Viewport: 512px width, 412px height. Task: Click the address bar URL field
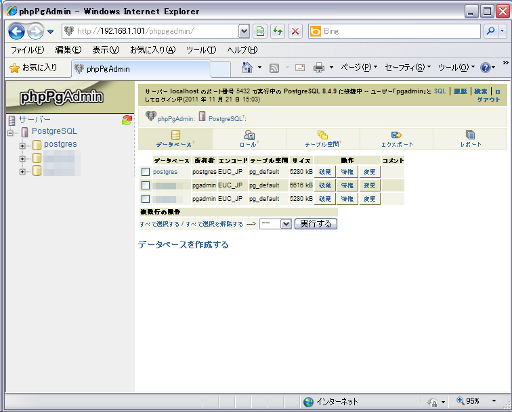click(150, 31)
